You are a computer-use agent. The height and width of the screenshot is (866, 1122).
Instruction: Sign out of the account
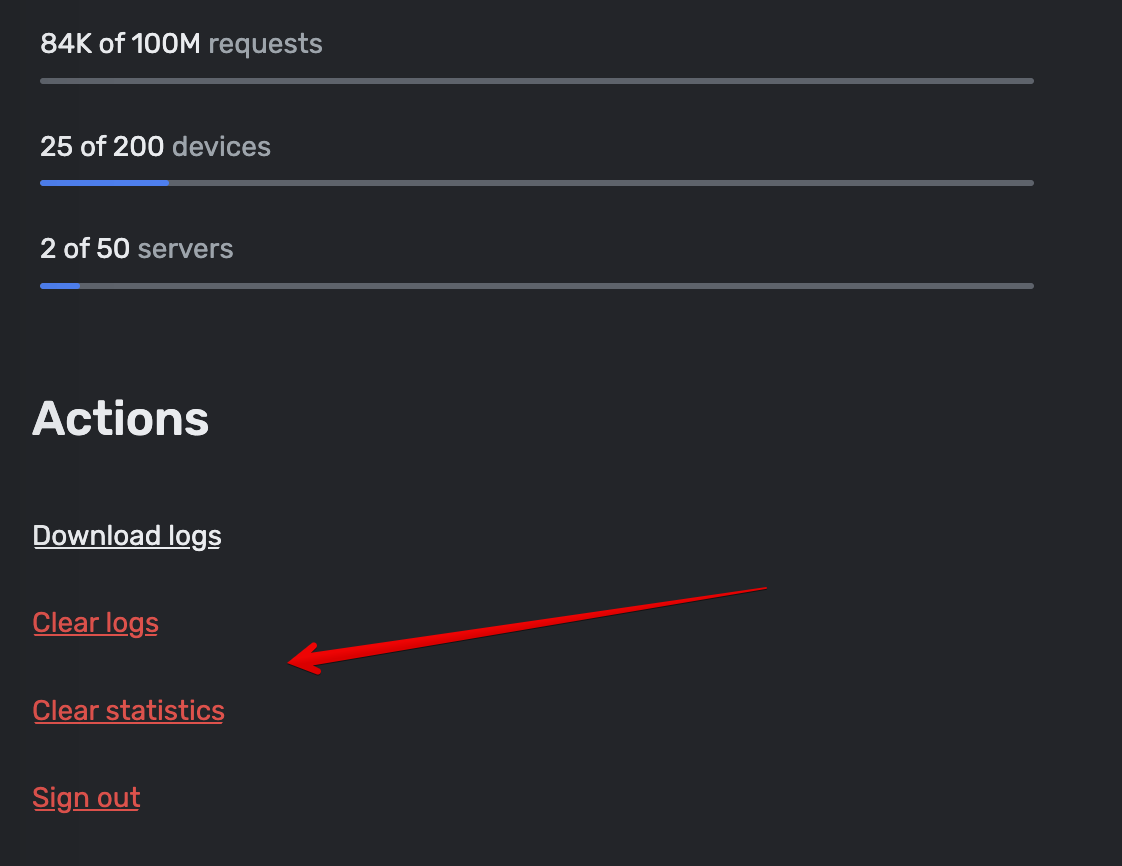coord(86,797)
